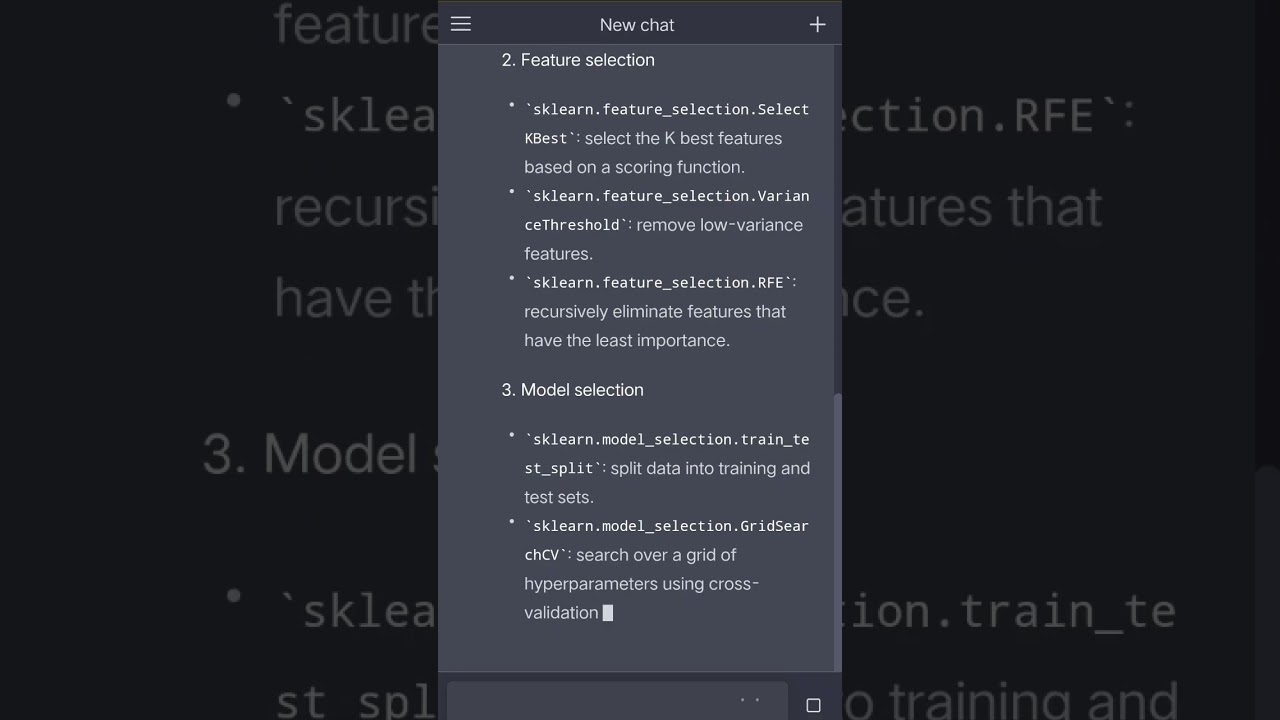The height and width of the screenshot is (720, 1280).
Task: Click the 'New chat' header title
Action: coord(637,25)
